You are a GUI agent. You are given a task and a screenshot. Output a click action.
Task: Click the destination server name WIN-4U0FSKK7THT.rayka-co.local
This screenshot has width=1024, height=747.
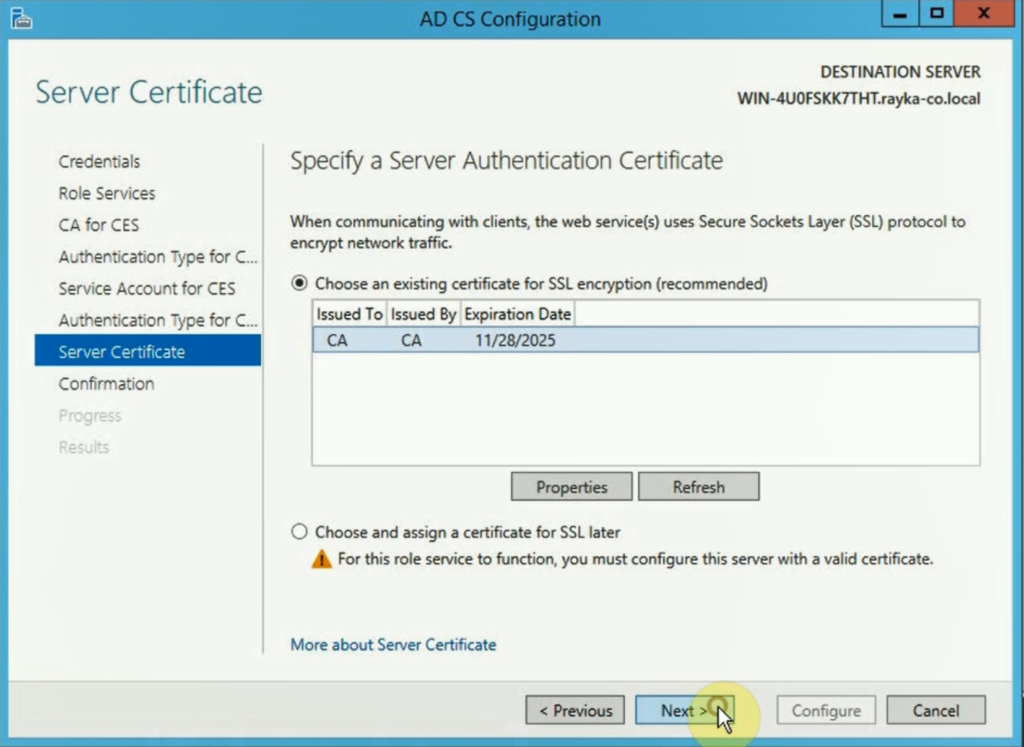tap(859, 99)
